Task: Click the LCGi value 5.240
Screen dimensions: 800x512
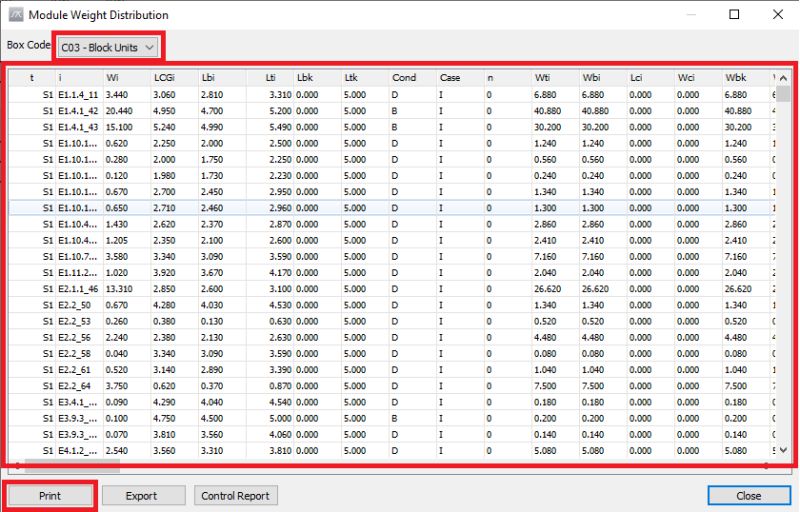Action: (x=164, y=127)
